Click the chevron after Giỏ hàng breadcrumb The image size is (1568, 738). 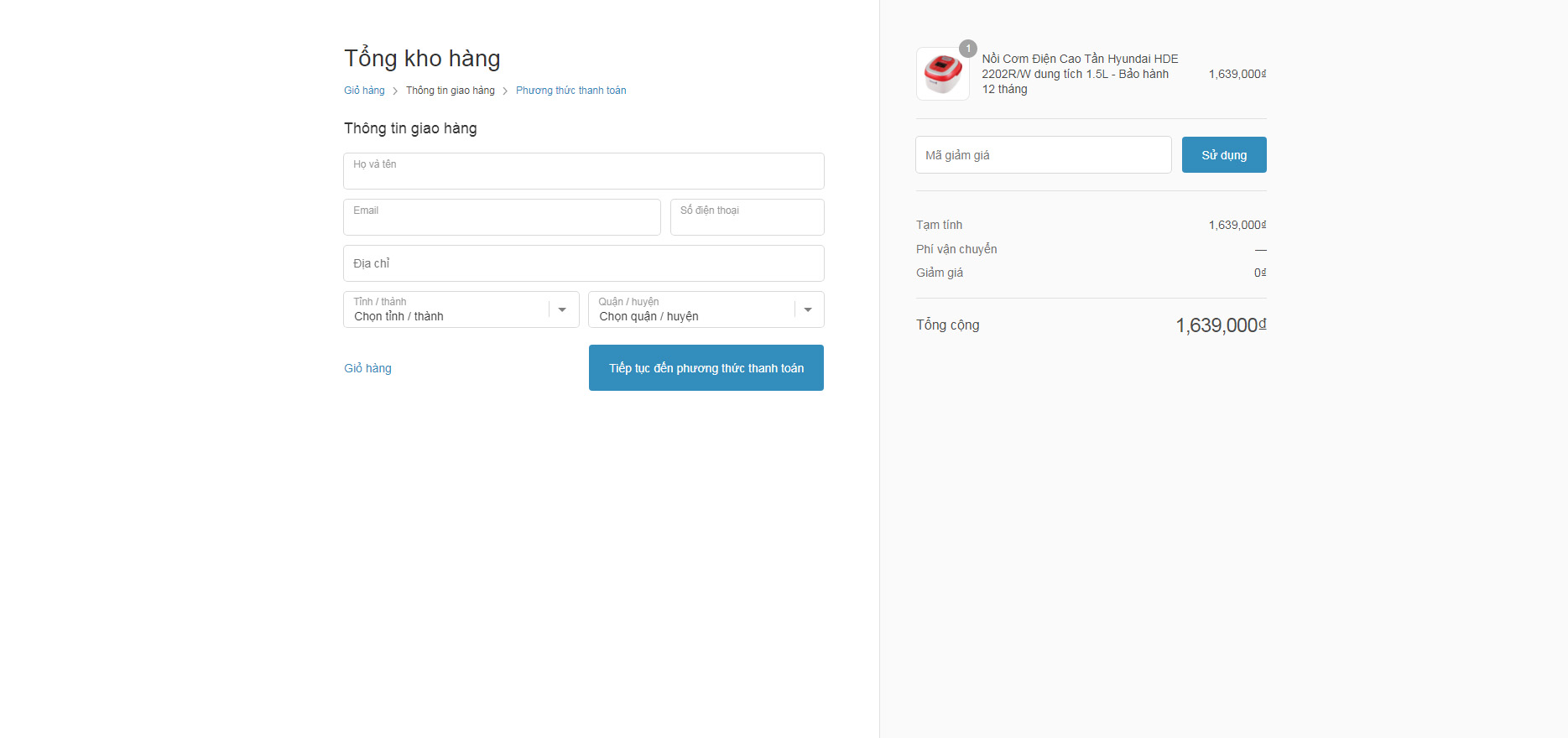pos(395,91)
